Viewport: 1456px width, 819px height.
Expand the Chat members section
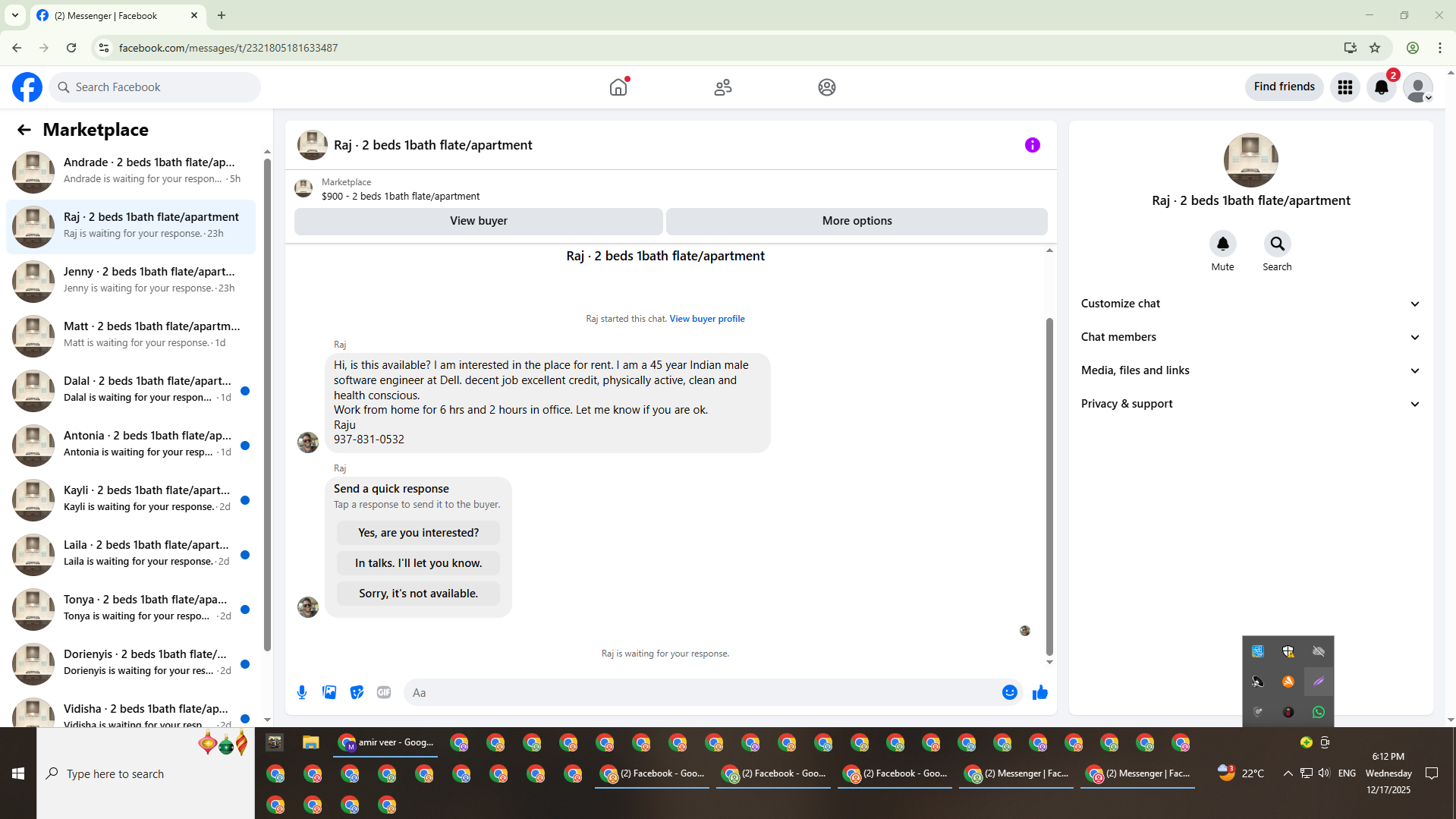pyautogui.click(x=1250, y=337)
